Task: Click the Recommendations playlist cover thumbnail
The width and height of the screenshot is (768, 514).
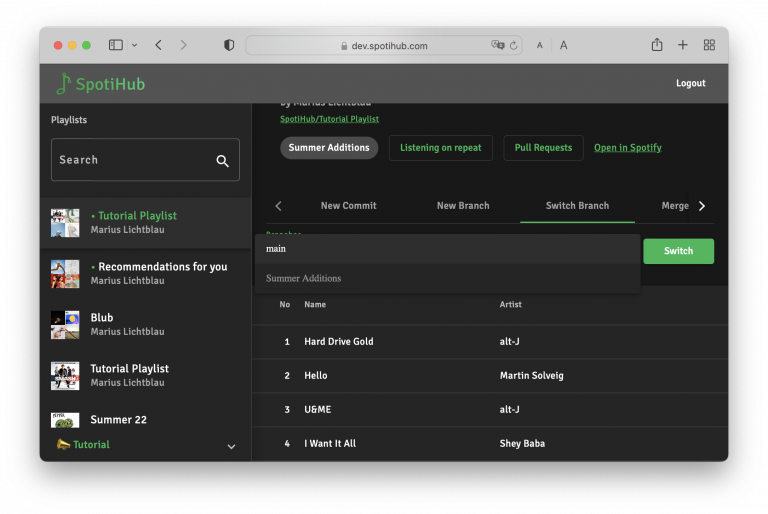Action: coord(65,274)
